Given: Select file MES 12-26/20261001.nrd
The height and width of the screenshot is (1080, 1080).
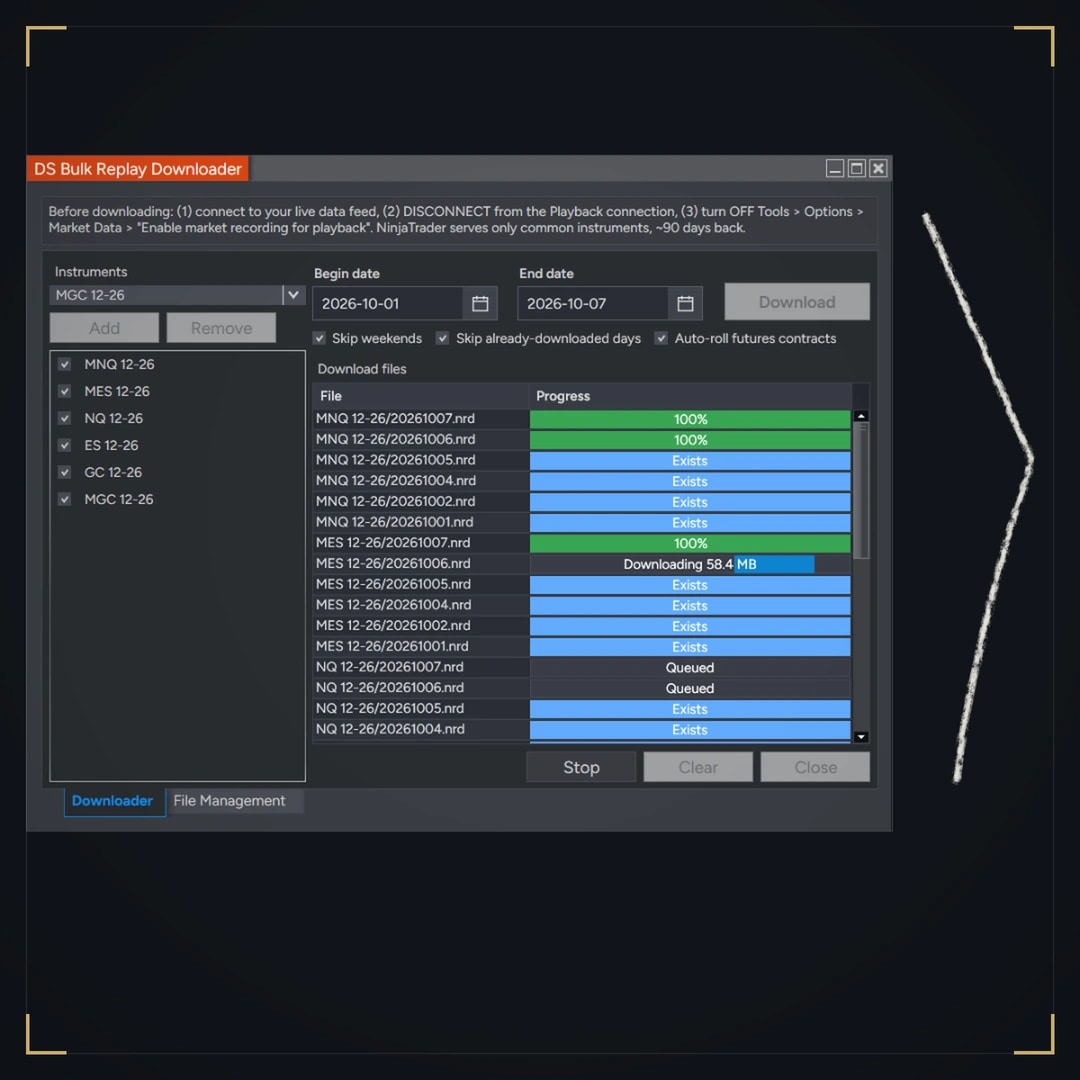Looking at the screenshot, I should coord(392,646).
